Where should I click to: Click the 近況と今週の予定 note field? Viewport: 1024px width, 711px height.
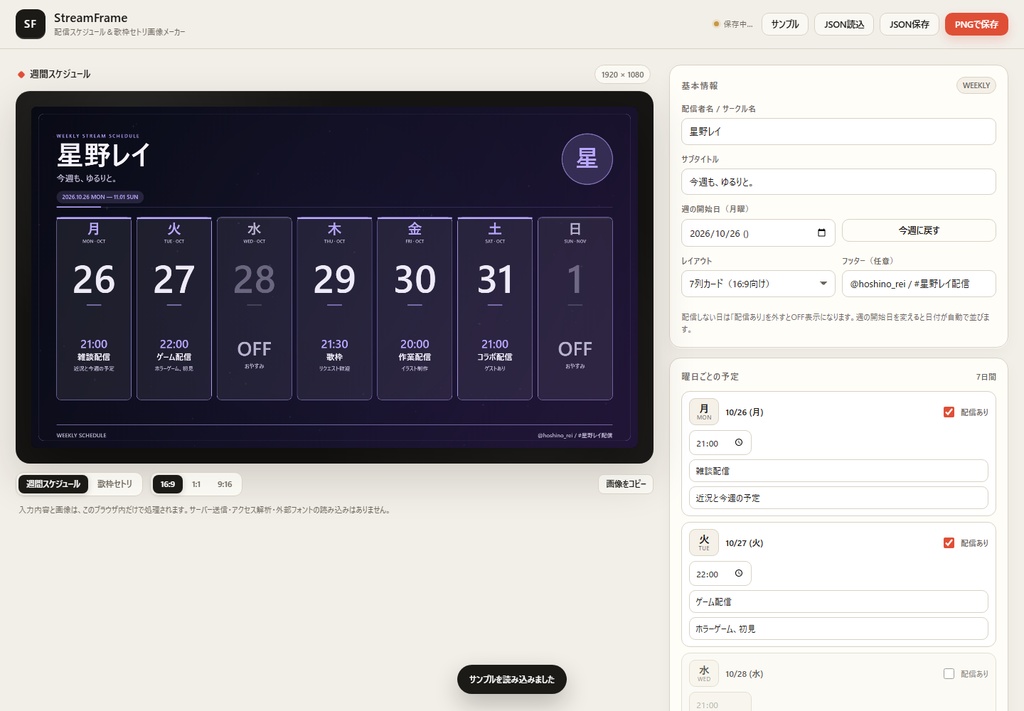[839, 498]
